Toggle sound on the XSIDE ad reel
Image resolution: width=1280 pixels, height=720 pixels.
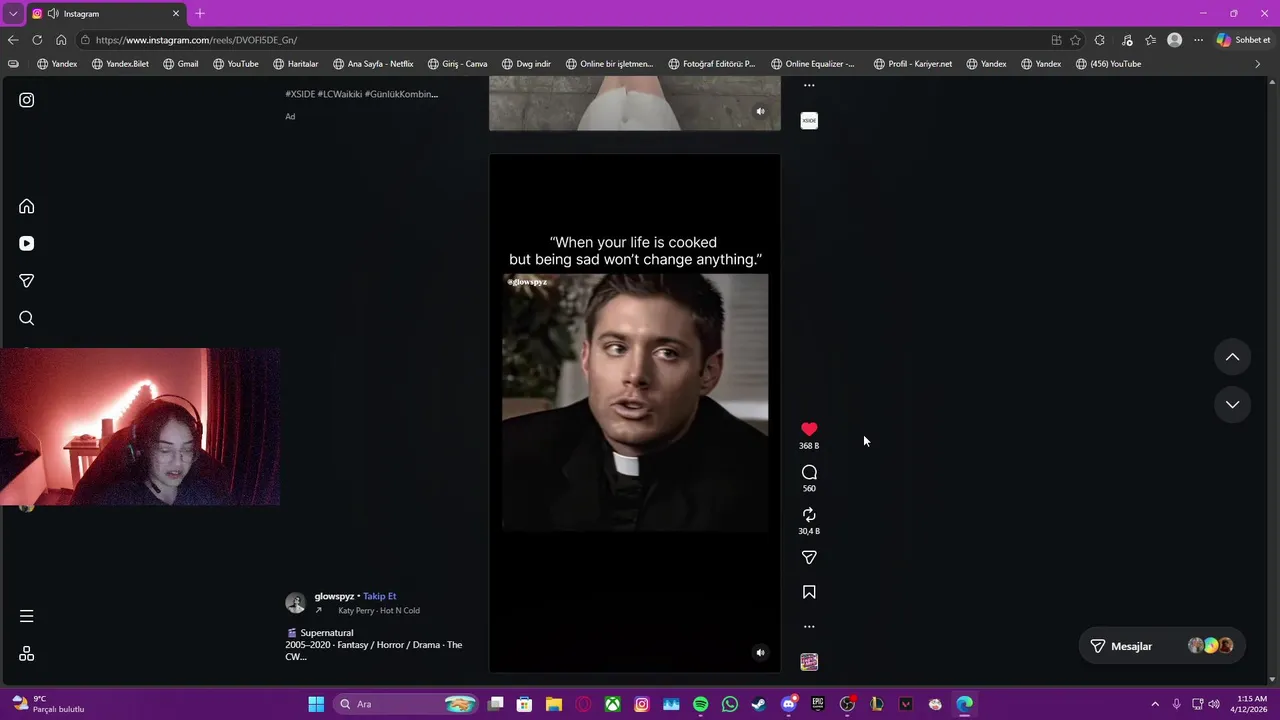(x=760, y=111)
